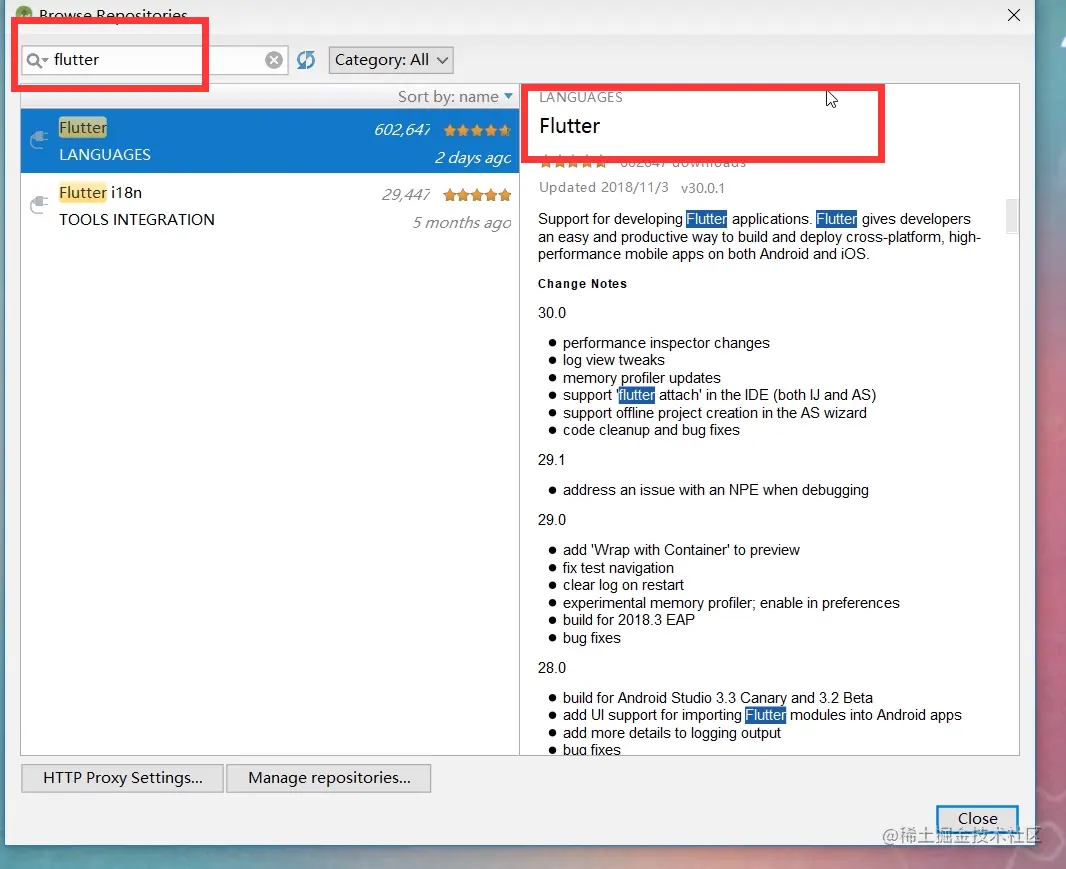The image size is (1066, 869).
Task: Open HTTP Proxy Settings
Action: point(122,778)
